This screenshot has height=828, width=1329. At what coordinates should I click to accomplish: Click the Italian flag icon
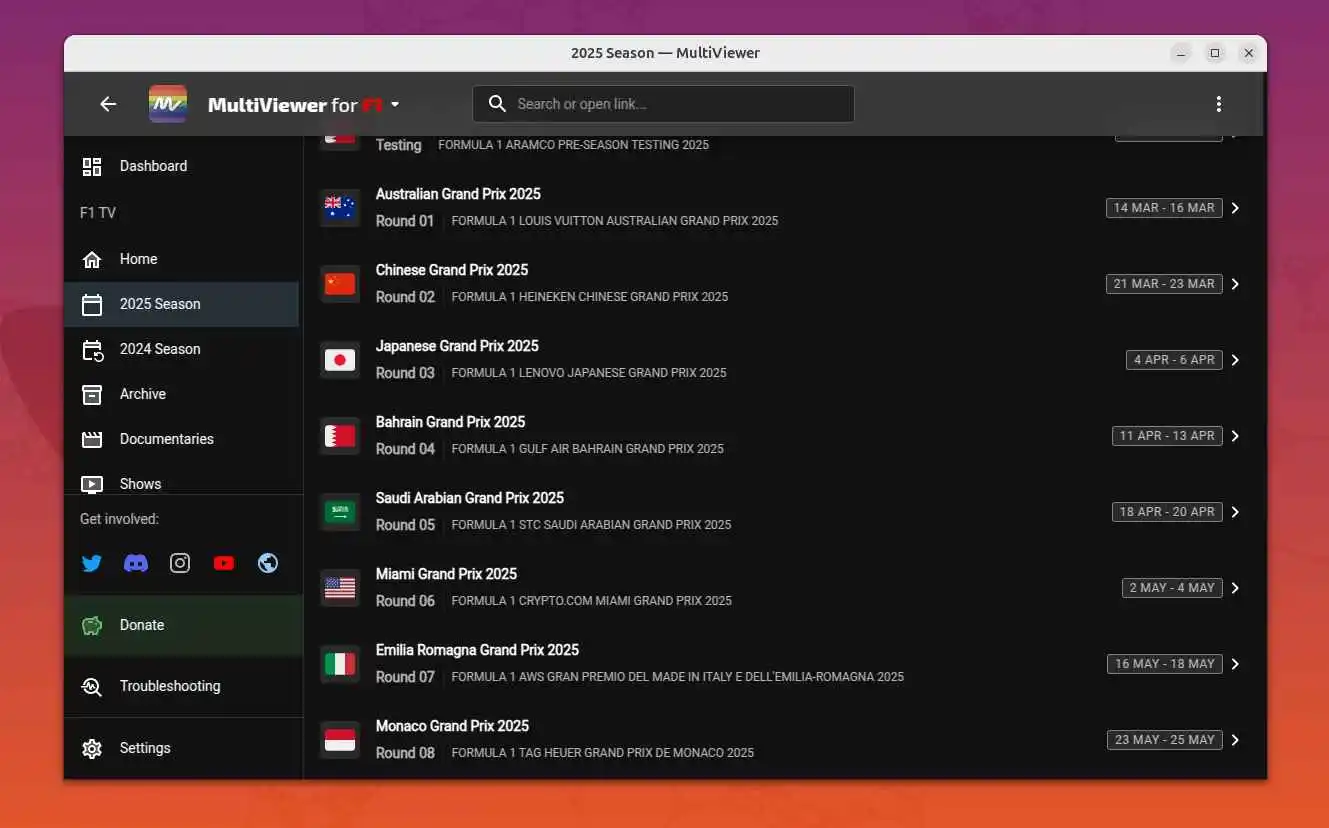340,664
